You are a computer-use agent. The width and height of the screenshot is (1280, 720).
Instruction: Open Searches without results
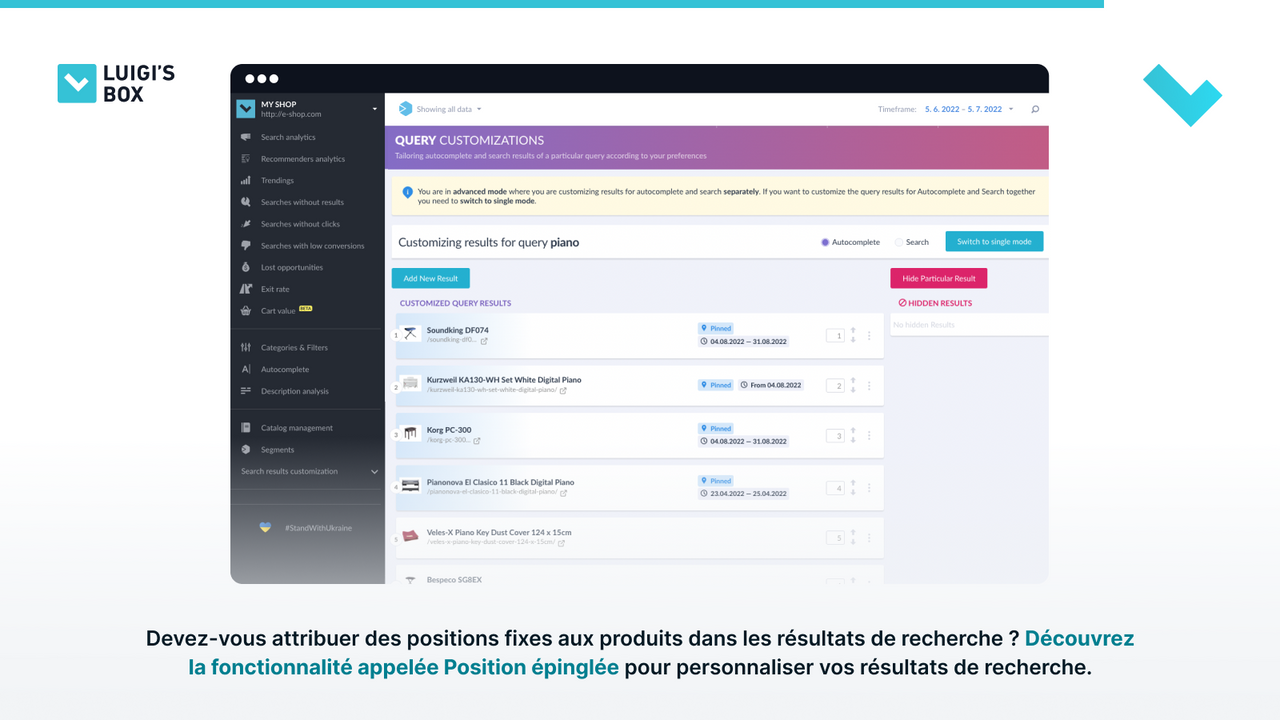coord(302,202)
